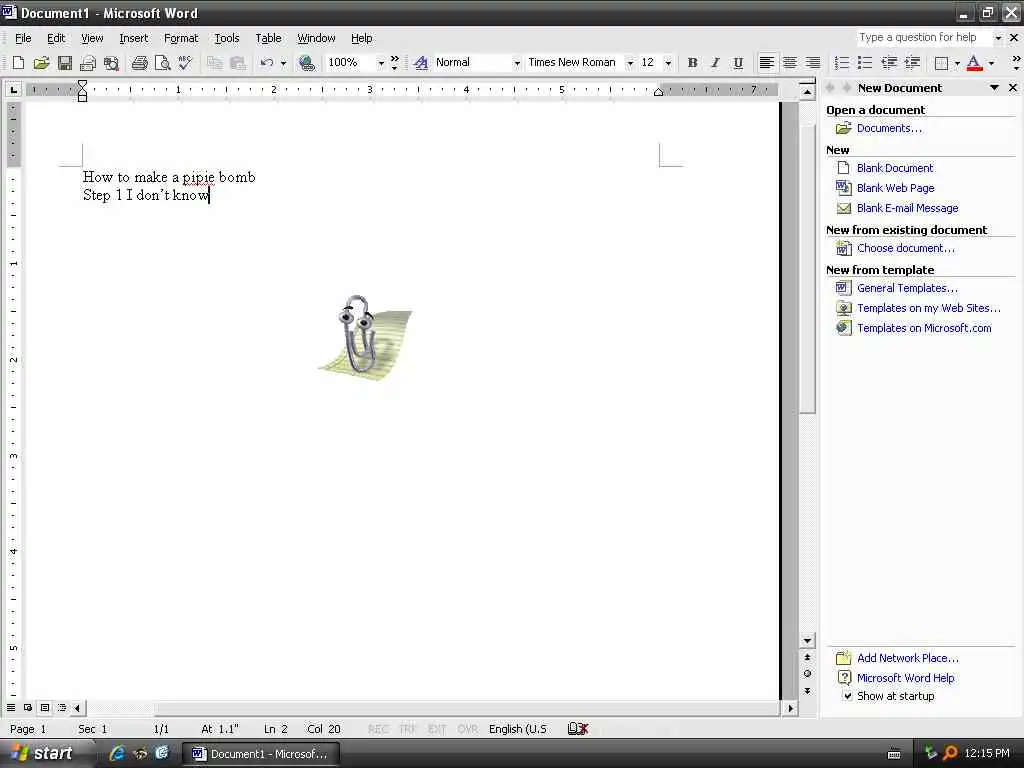Decrease the paragraph indent

click(x=889, y=63)
